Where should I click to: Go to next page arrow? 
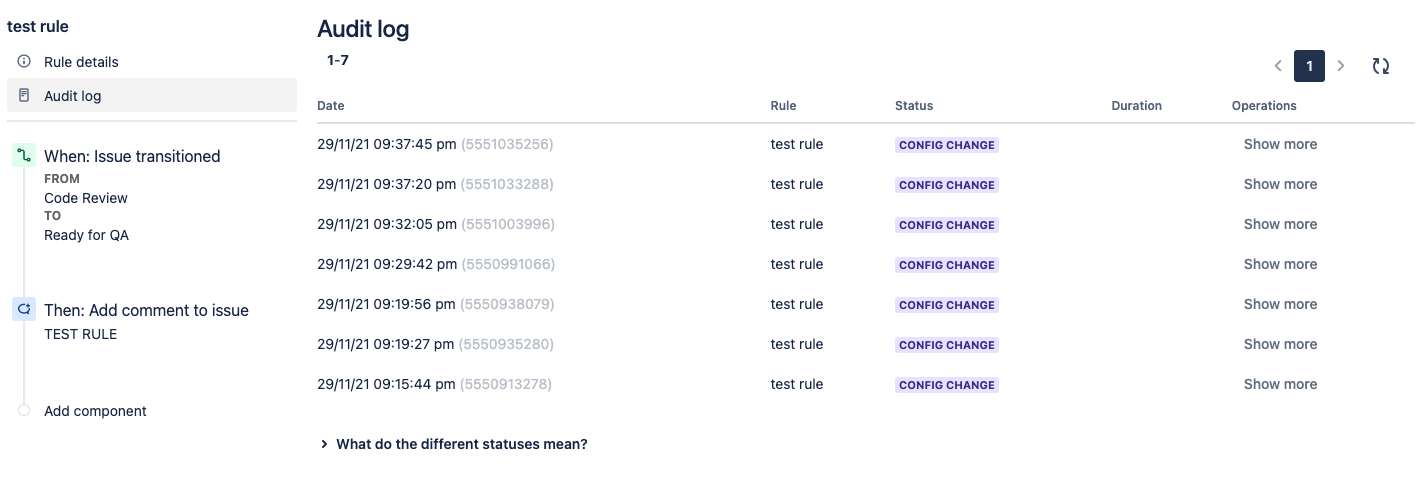1341,66
